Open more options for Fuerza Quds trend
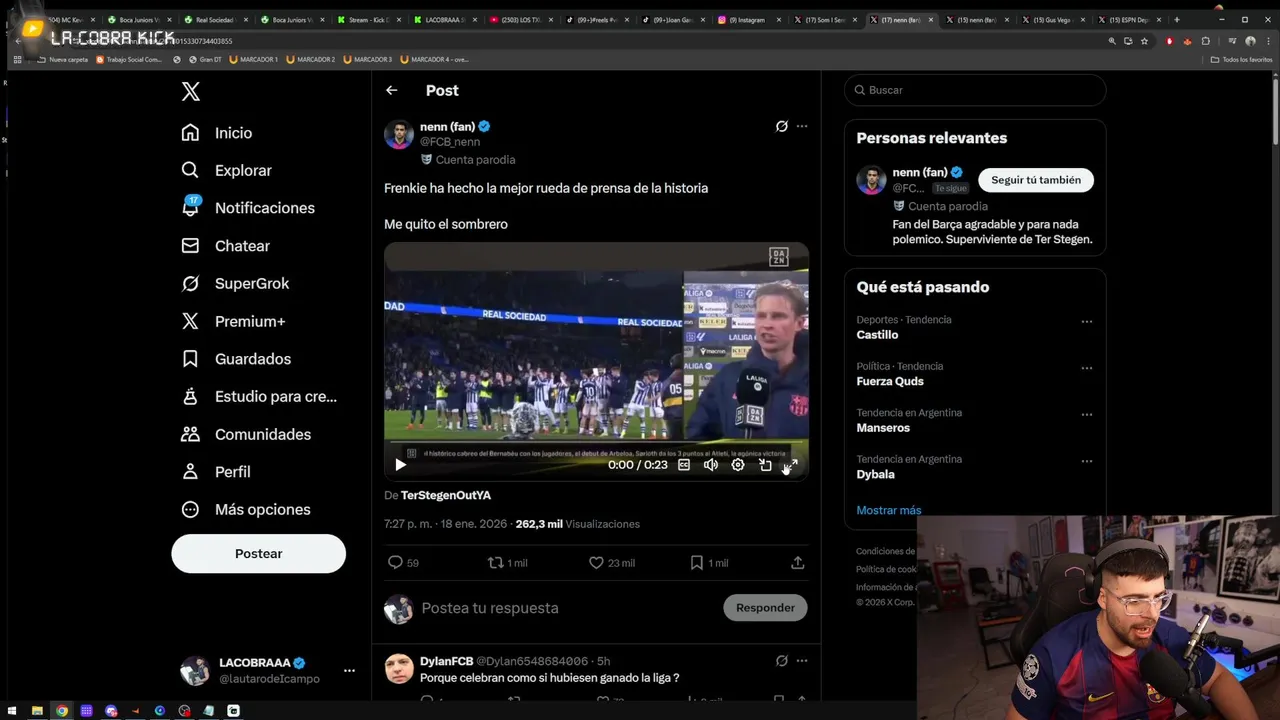This screenshot has width=1280, height=720. (x=1087, y=368)
